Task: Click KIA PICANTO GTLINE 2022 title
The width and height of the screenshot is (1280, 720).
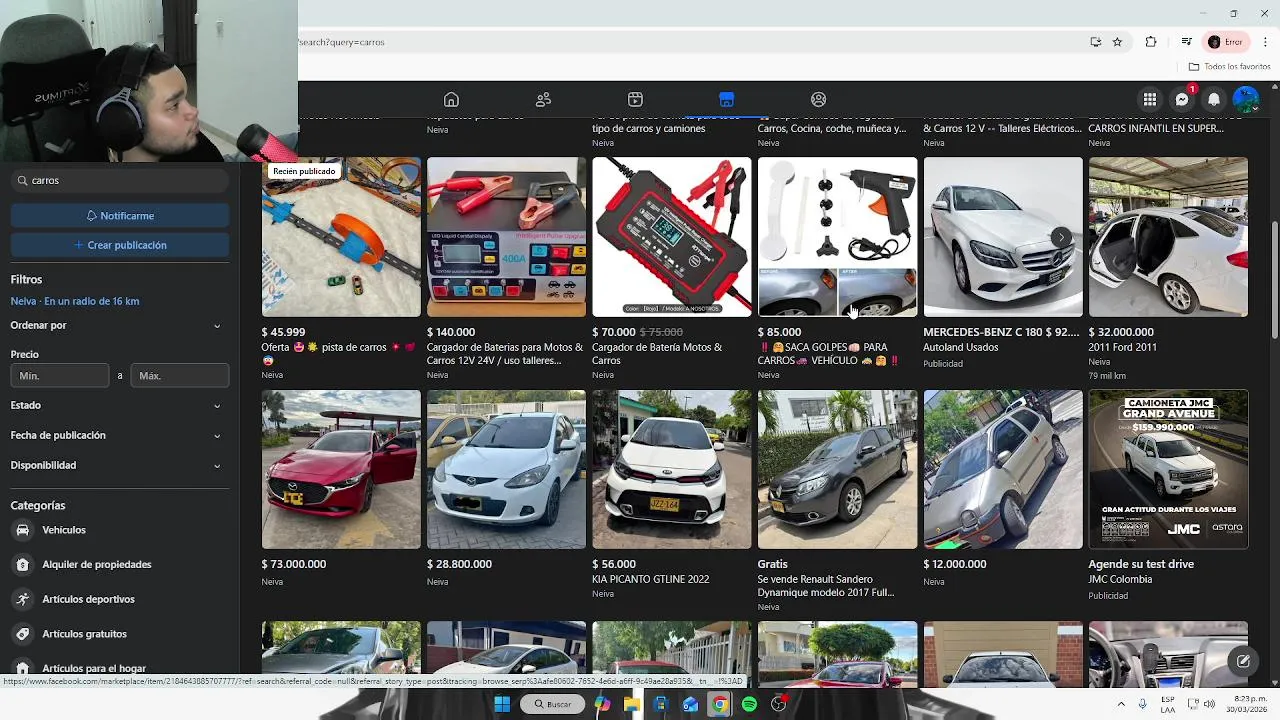Action: [x=650, y=579]
